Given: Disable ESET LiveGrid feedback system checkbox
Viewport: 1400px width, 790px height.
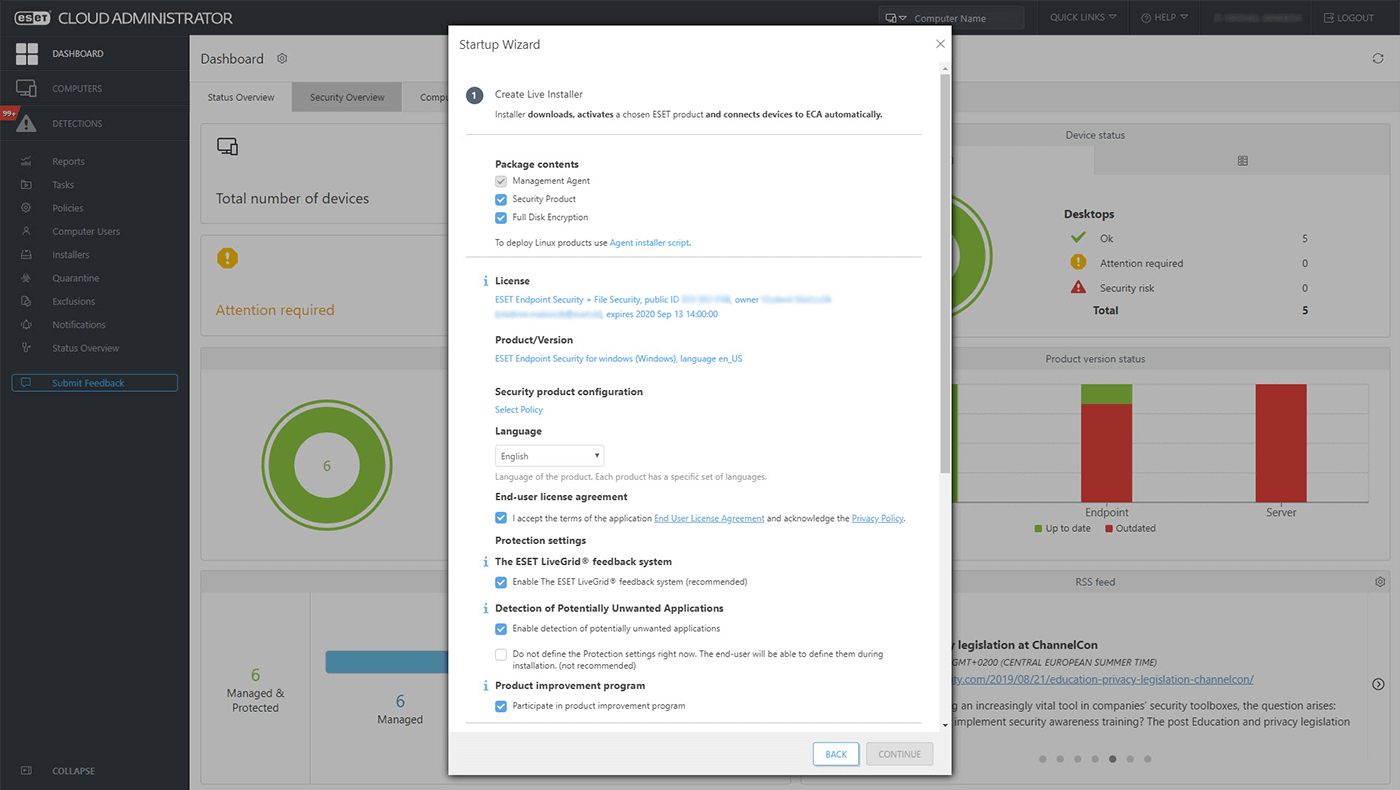Looking at the screenshot, I should point(501,582).
